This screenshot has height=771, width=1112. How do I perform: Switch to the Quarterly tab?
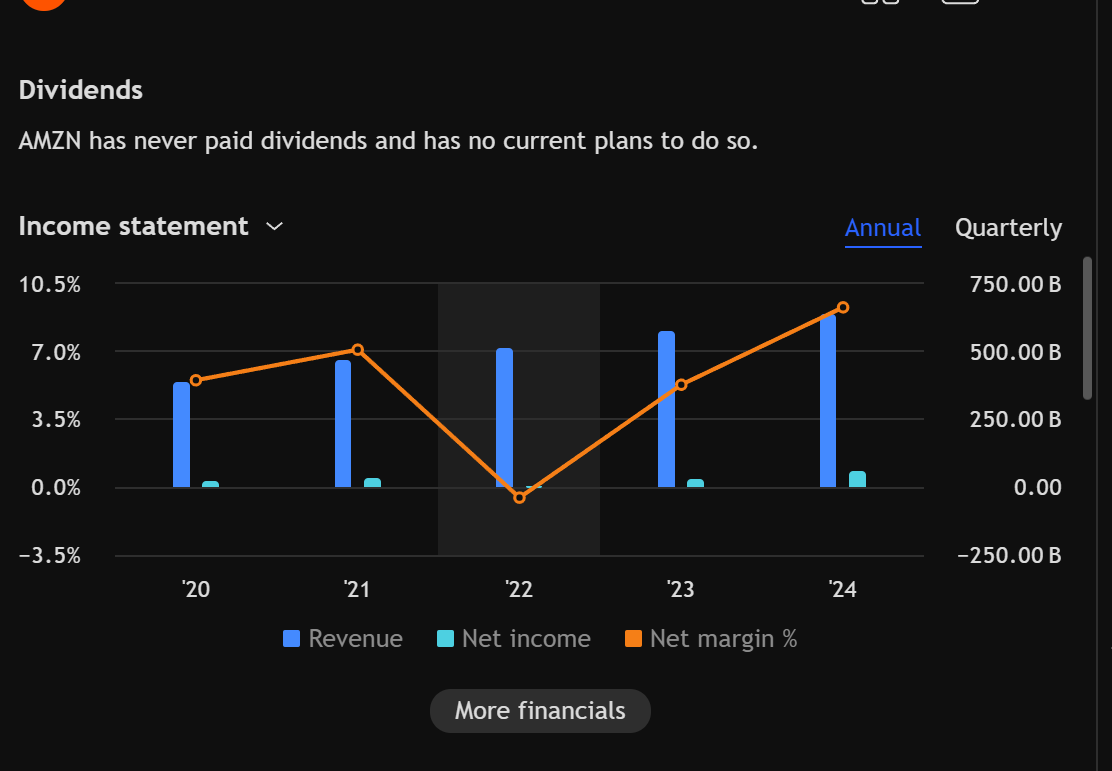tap(1008, 228)
